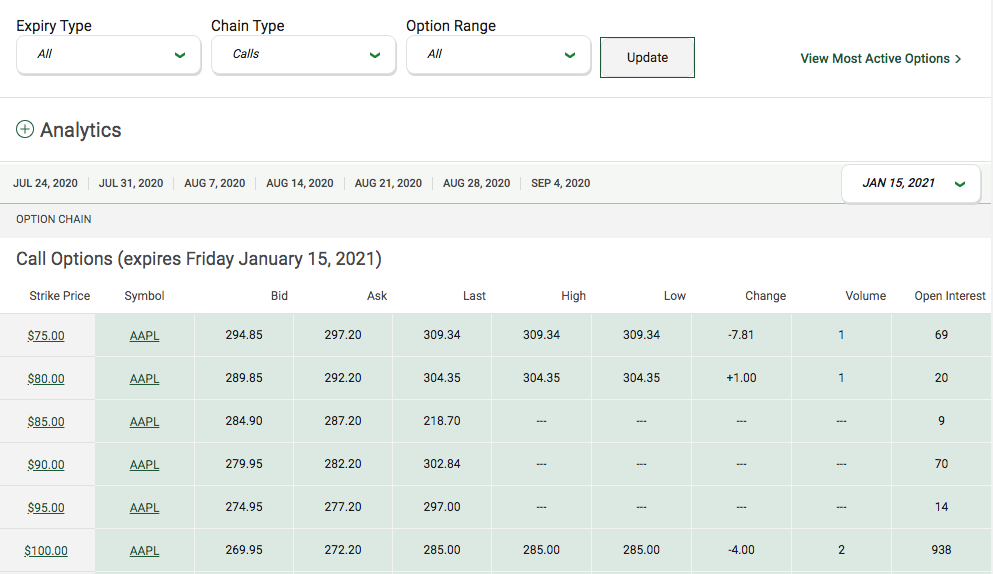Open the Chain Type Calls dropdown
Image resolution: width=993 pixels, height=574 pixels.
click(x=305, y=54)
